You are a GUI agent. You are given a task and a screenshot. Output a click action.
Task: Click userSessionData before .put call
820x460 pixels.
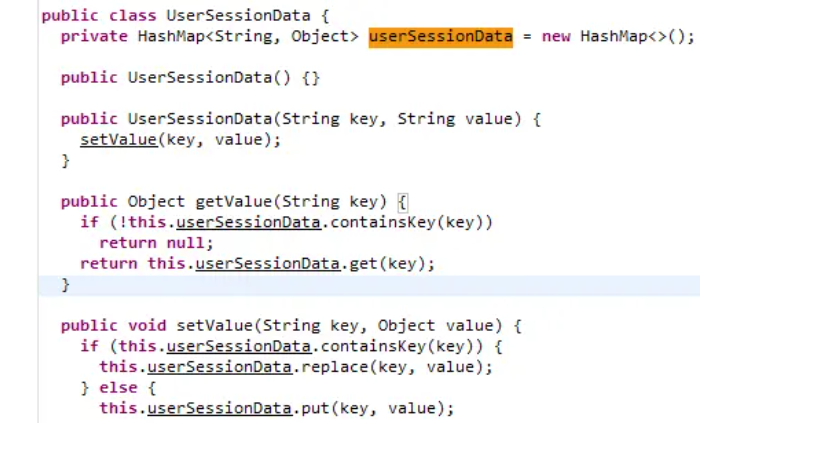(220, 408)
